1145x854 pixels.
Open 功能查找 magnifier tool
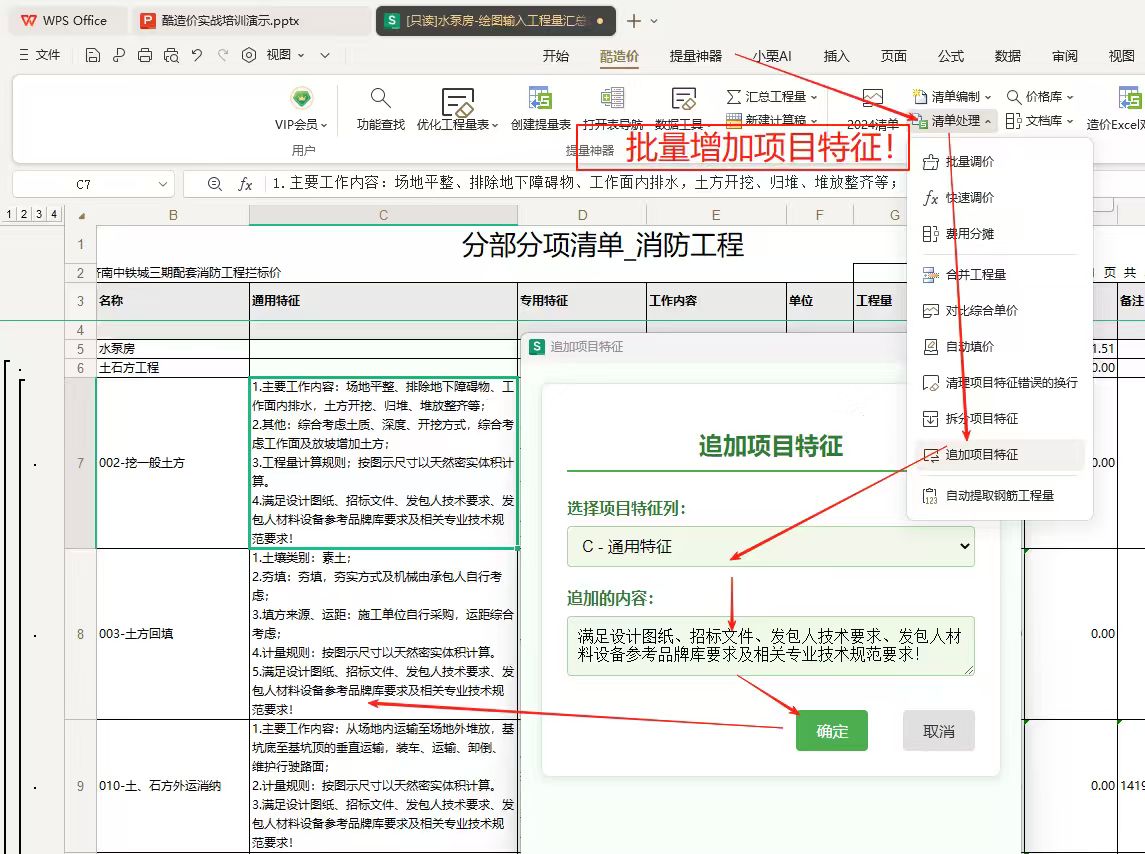tap(380, 99)
